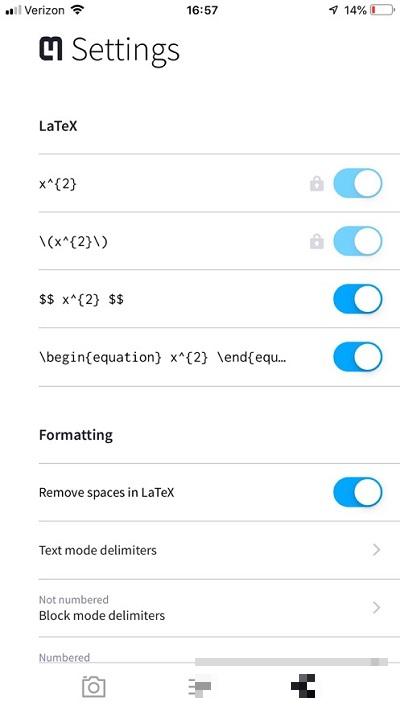Tap the battery indicator in status bar

pyautogui.click(x=383, y=10)
